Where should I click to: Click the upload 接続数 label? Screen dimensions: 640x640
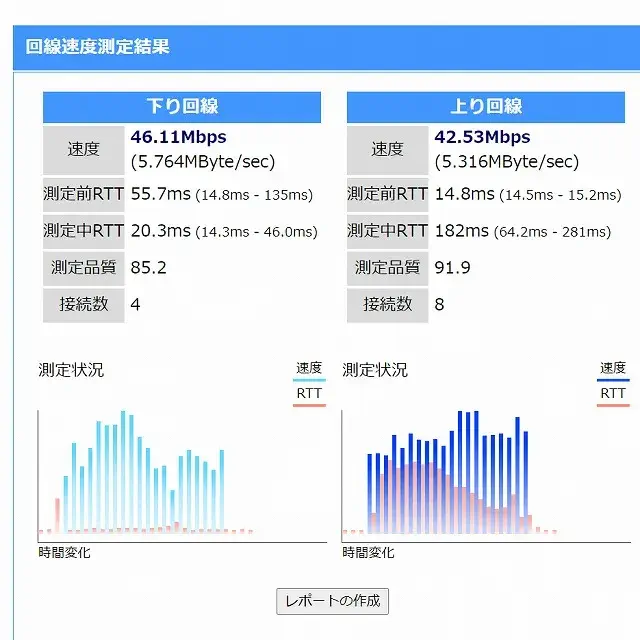pyautogui.click(x=387, y=305)
